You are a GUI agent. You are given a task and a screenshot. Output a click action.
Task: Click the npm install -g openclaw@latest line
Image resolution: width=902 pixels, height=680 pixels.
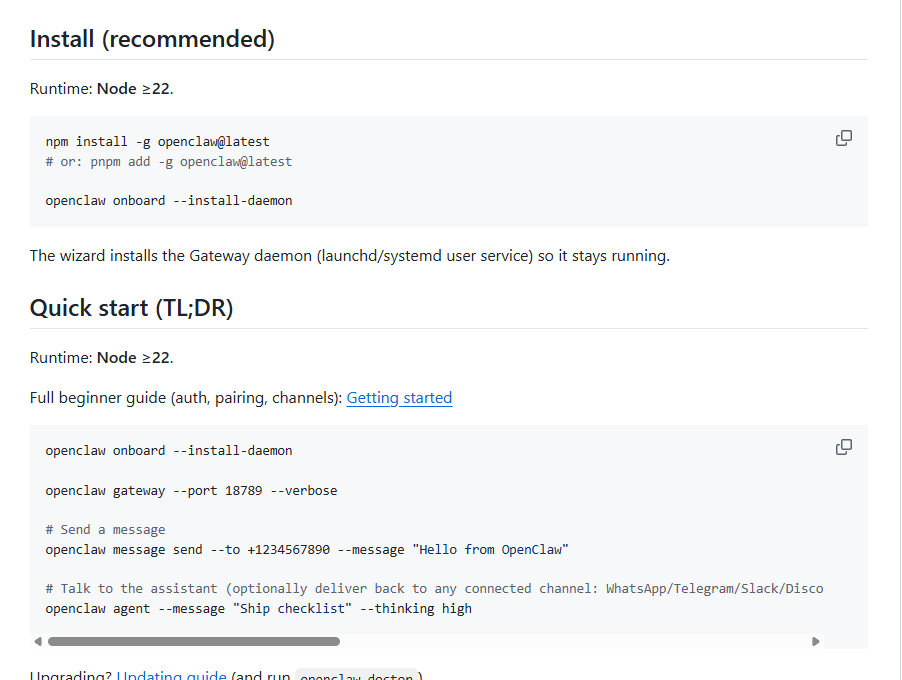(158, 141)
